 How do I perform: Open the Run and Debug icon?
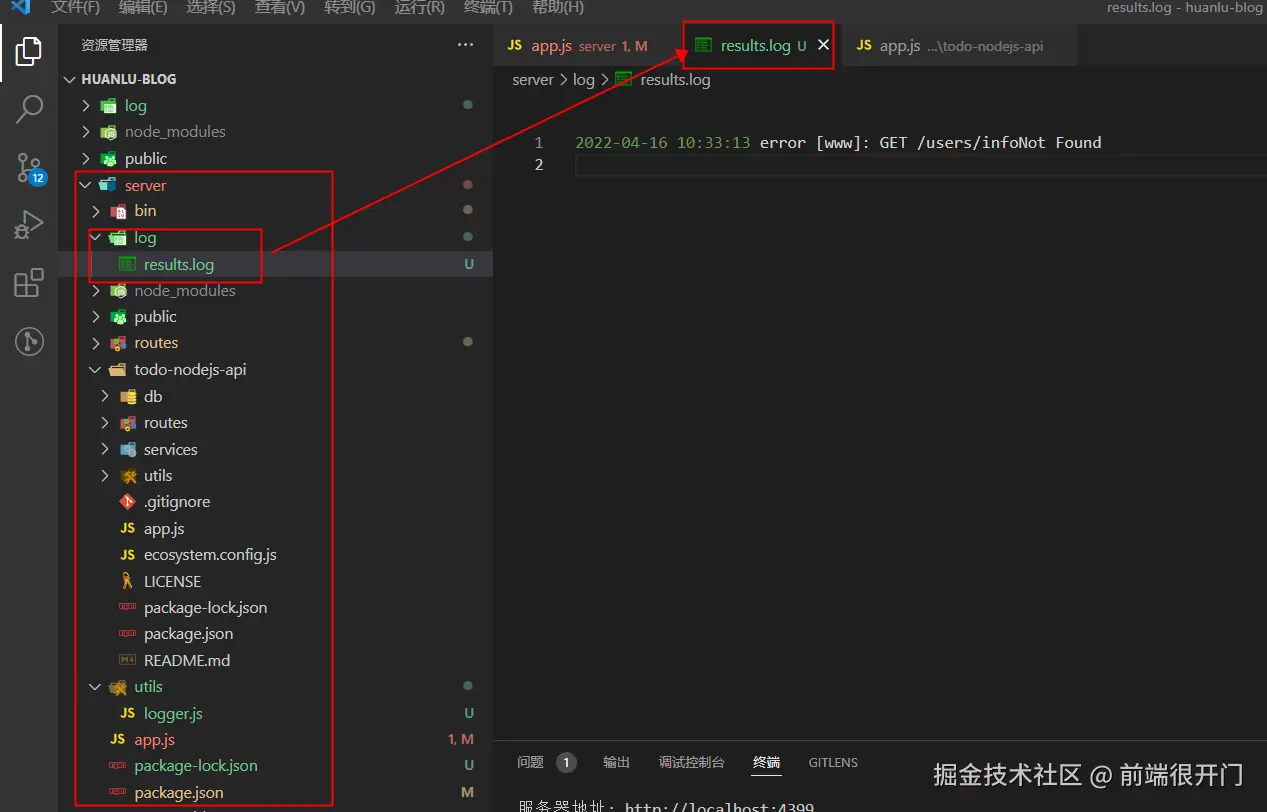(x=29, y=225)
